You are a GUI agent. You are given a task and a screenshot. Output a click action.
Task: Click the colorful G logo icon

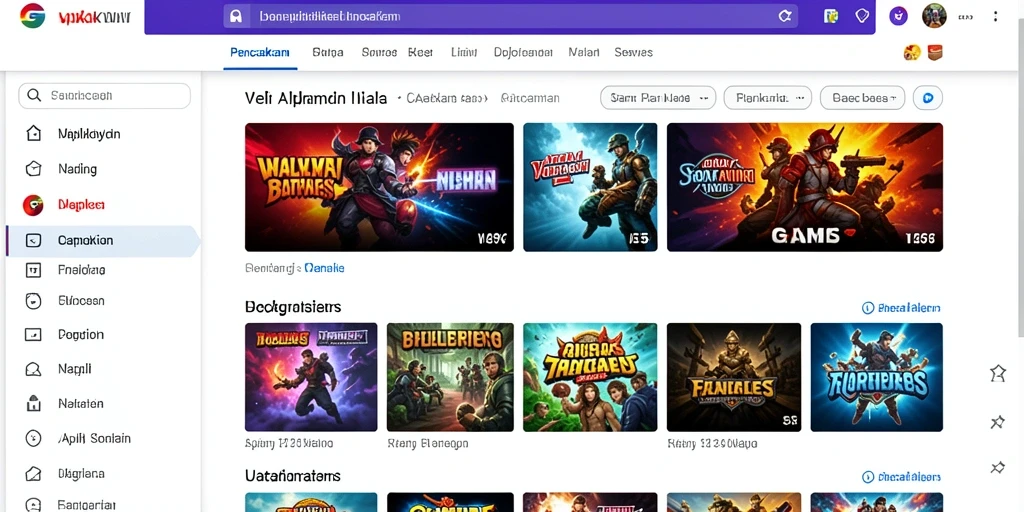32,16
